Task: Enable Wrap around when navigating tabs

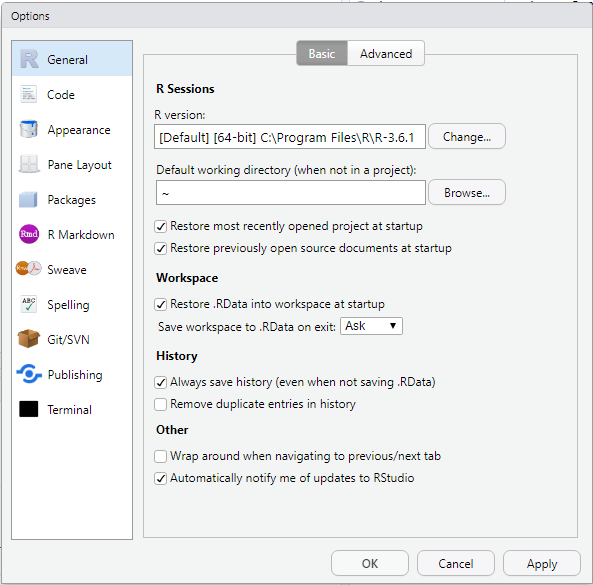Action: click(160, 456)
